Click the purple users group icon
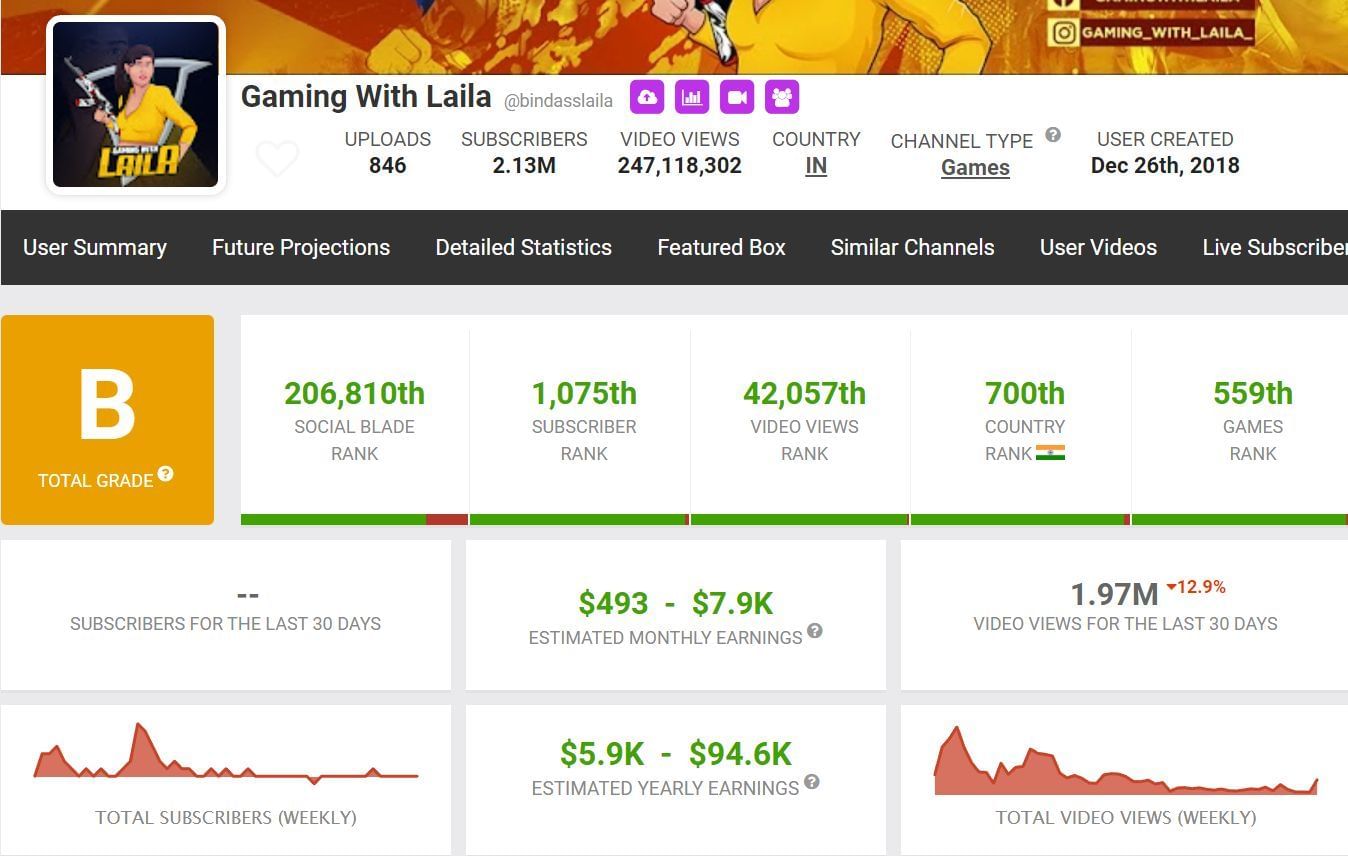The width and height of the screenshot is (1348, 856). point(782,97)
